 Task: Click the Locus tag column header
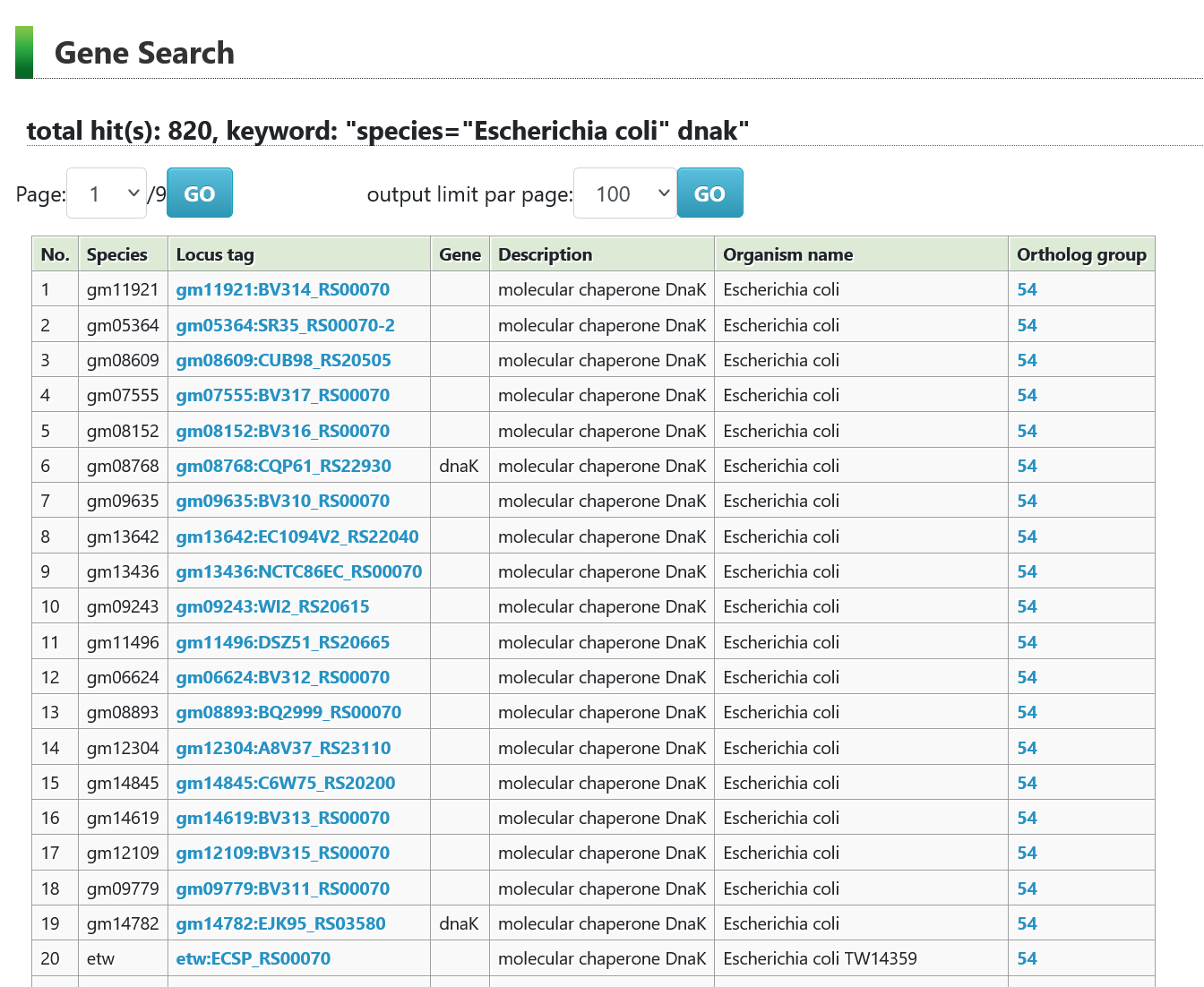click(x=215, y=254)
